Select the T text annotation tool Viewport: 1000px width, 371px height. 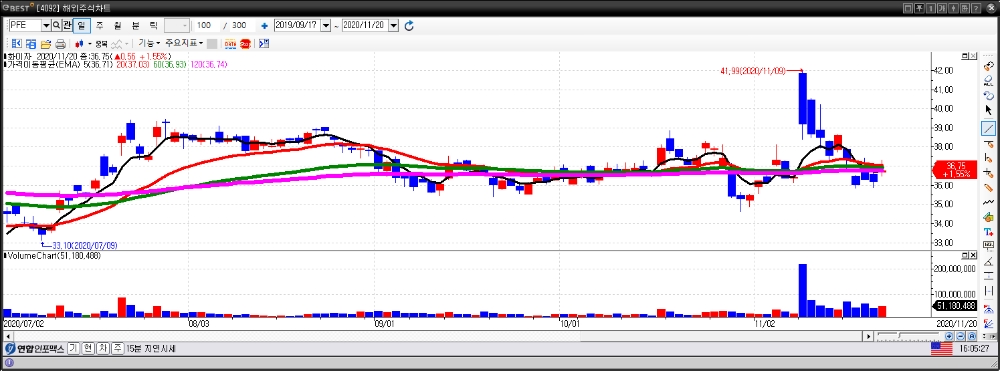(x=988, y=231)
